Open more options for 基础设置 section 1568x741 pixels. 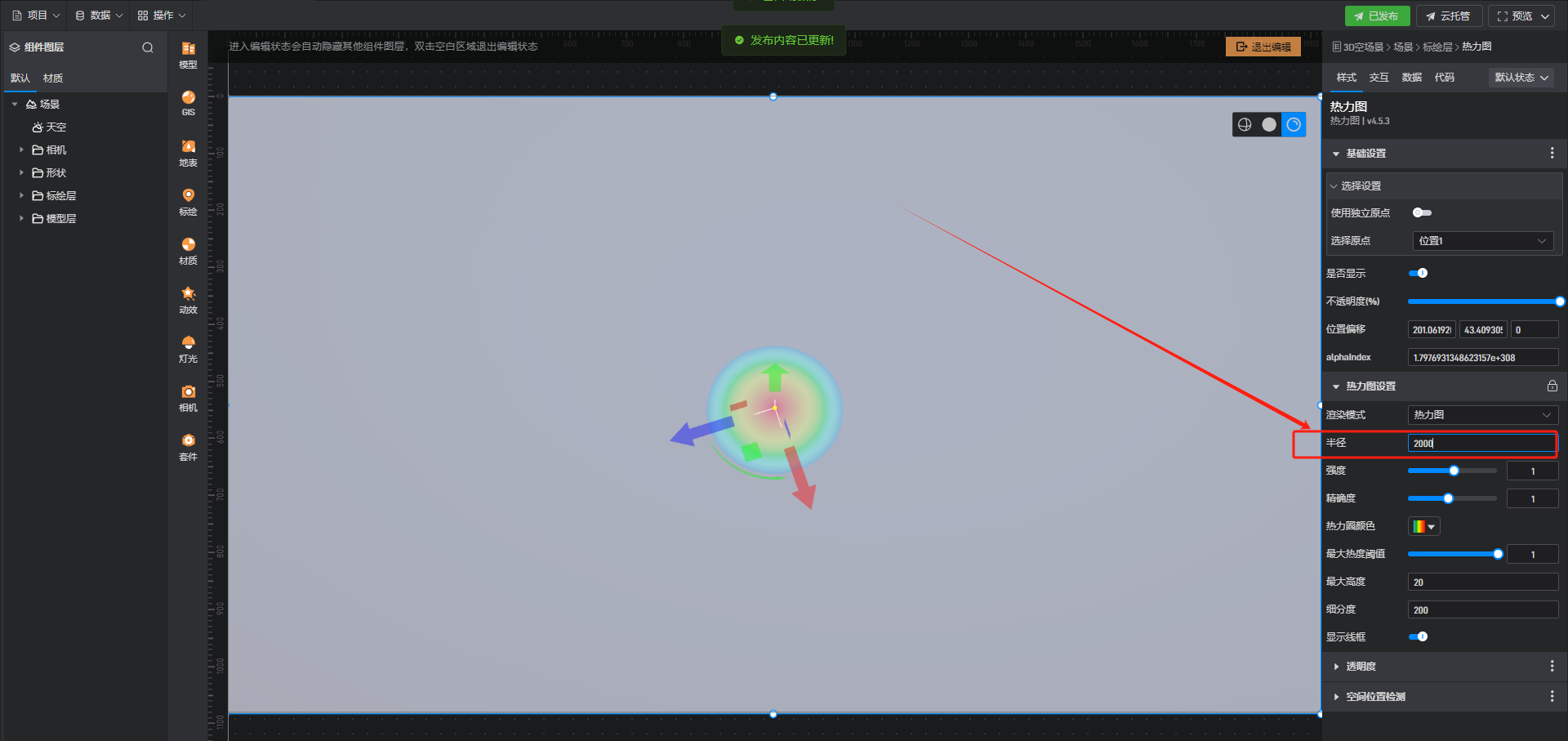coord(1552,153)
